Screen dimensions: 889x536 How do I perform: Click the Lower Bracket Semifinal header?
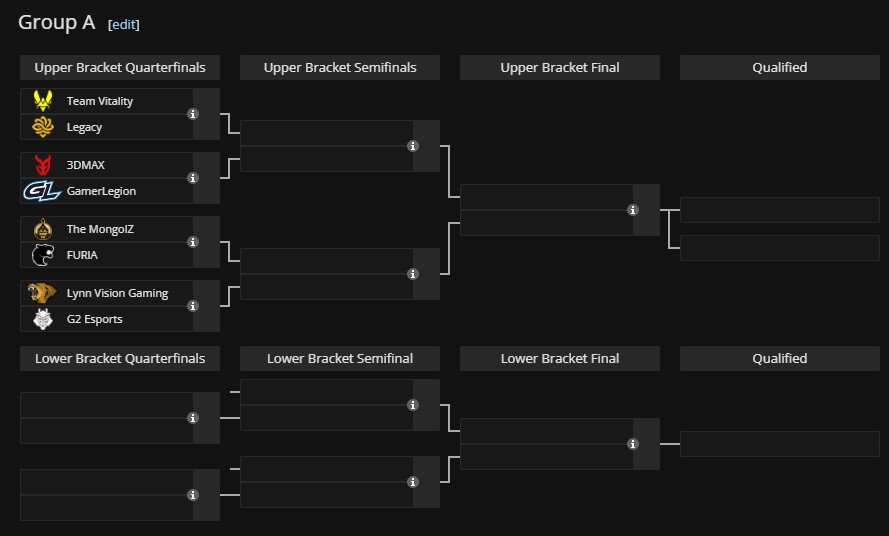pyautogui.click(x=340, y=358)
